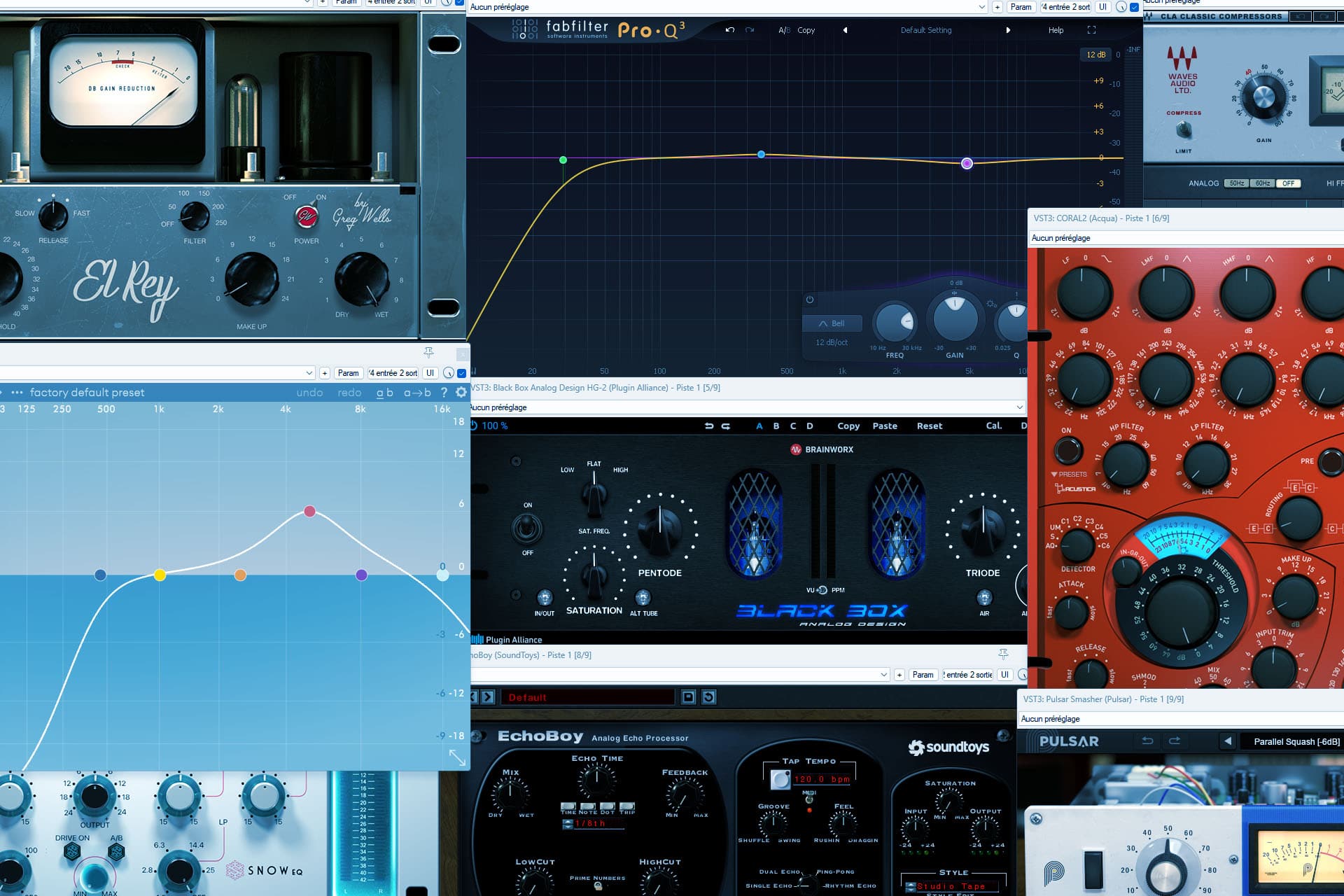Step EchoBoy 1/8th note value arrows
The height and width of the screenshot is (896, 1344).
click(x=568, y=824)
